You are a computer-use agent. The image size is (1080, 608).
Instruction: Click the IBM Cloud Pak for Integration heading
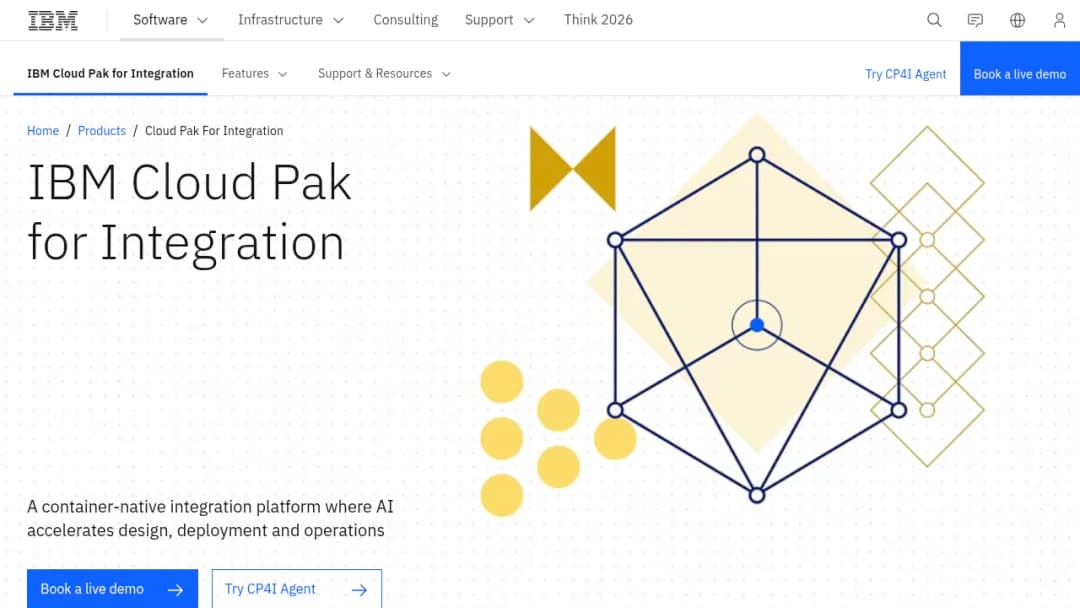point(189,212)
